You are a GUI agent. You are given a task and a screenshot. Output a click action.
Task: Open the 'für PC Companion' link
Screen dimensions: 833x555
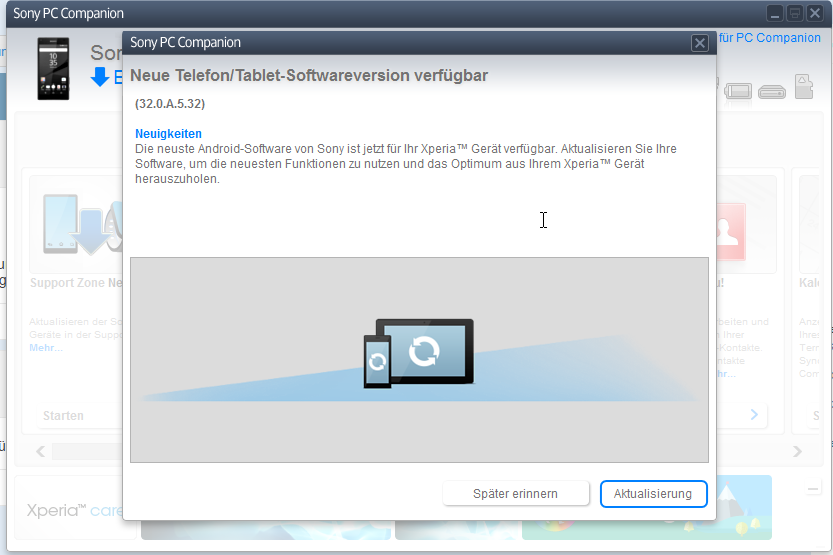pyautogui.click(x=769, y=38)
